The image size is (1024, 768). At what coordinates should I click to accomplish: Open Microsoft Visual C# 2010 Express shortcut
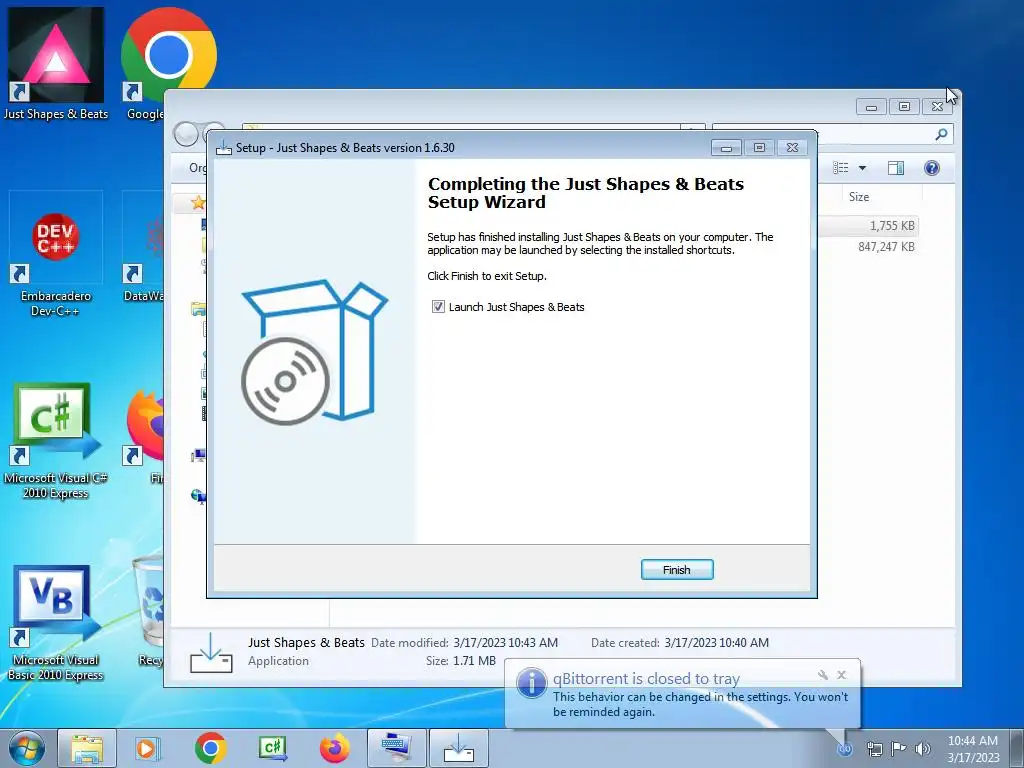56,441
